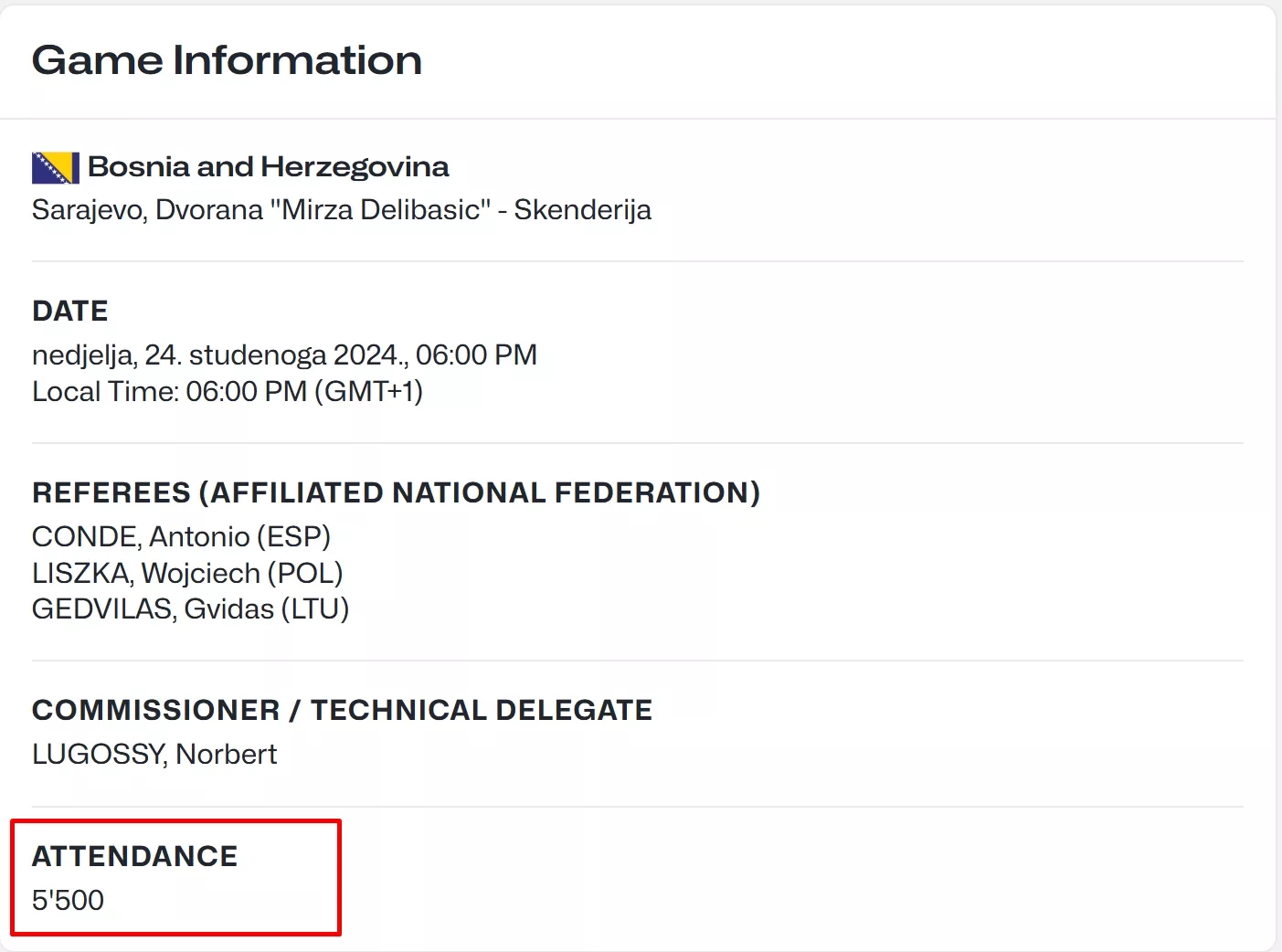This screenshot has height=952, width=1282.
Task: Click the 06:00 PM time after the date
Action: [x=476, y=354]
